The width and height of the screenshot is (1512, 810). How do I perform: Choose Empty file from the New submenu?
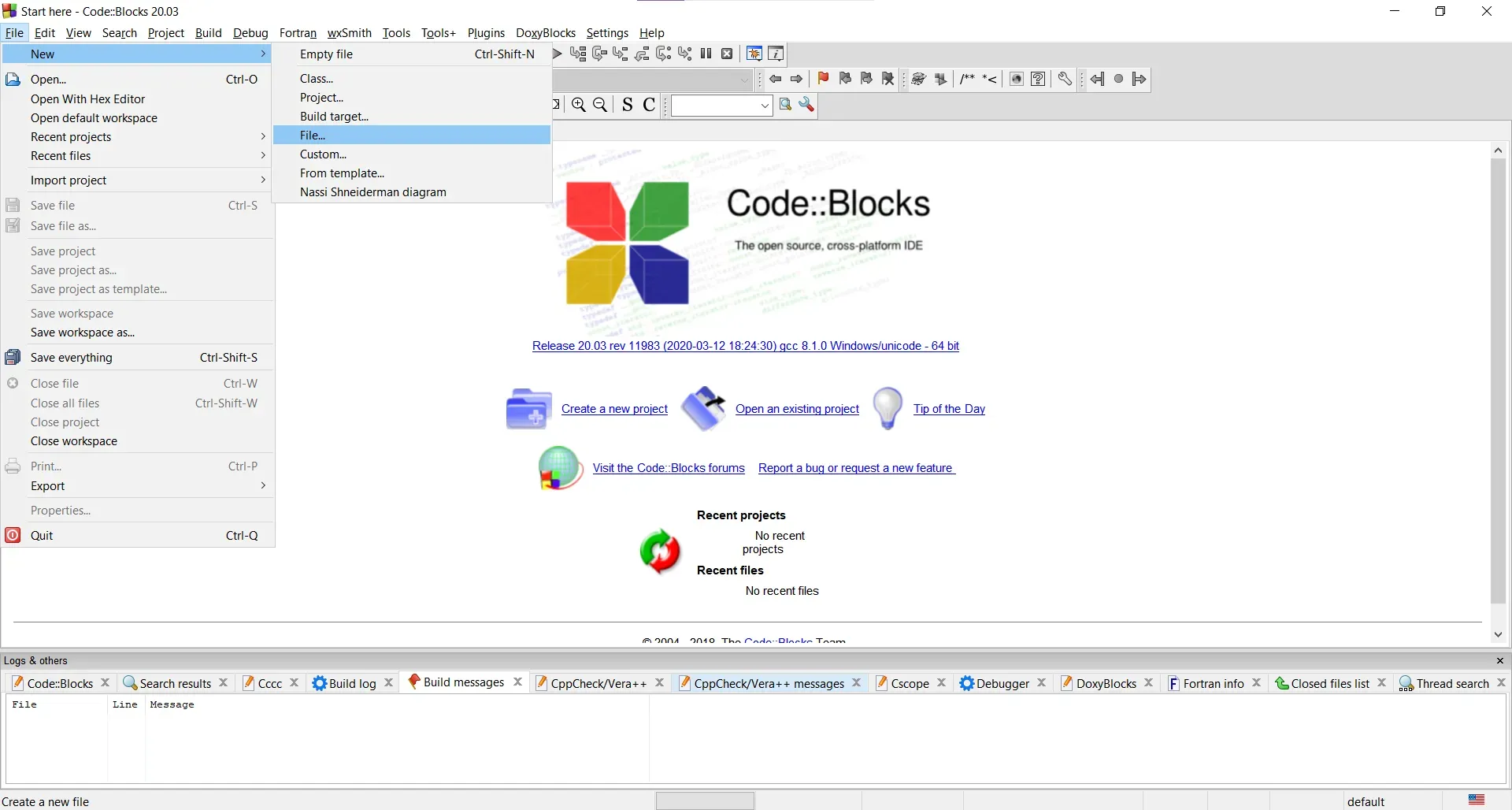tap(412, 54)
